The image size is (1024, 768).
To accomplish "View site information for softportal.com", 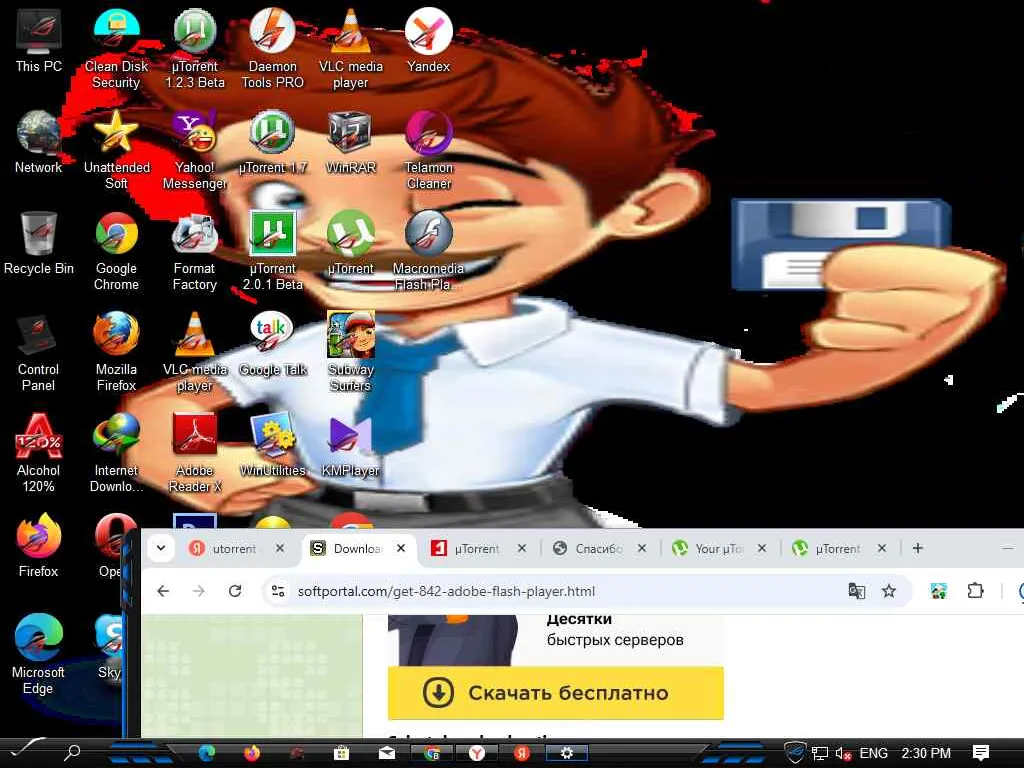I will (x=278, y=591).
